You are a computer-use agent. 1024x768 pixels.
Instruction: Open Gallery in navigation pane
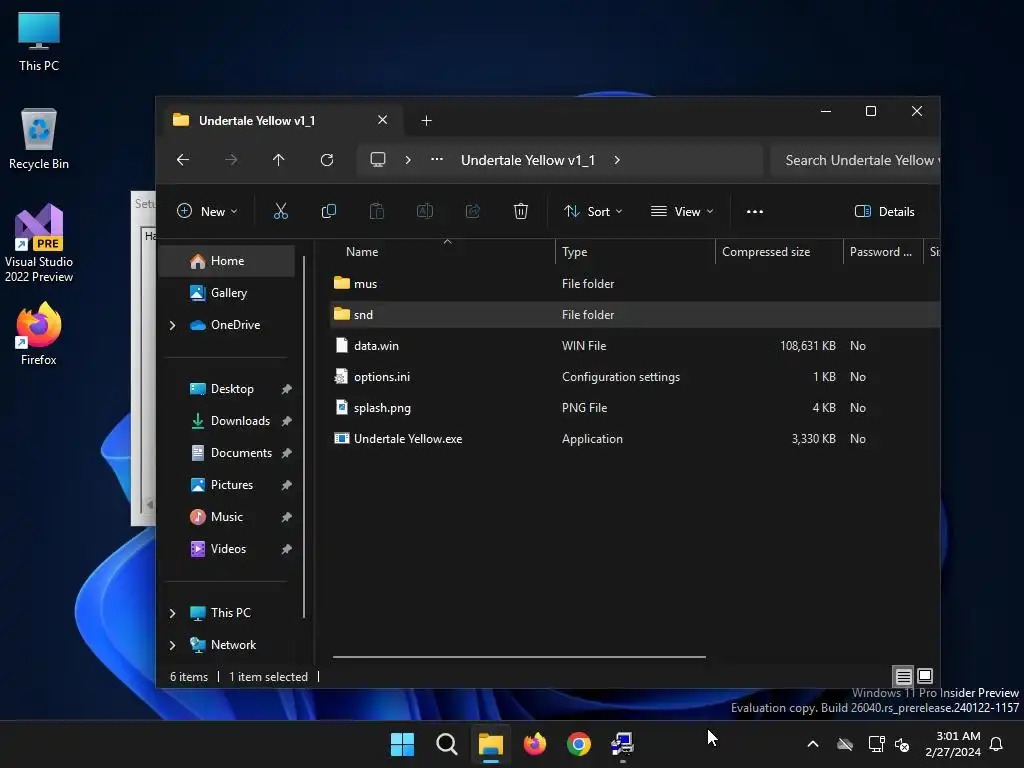pyautogui.click(x=227, y=293)
